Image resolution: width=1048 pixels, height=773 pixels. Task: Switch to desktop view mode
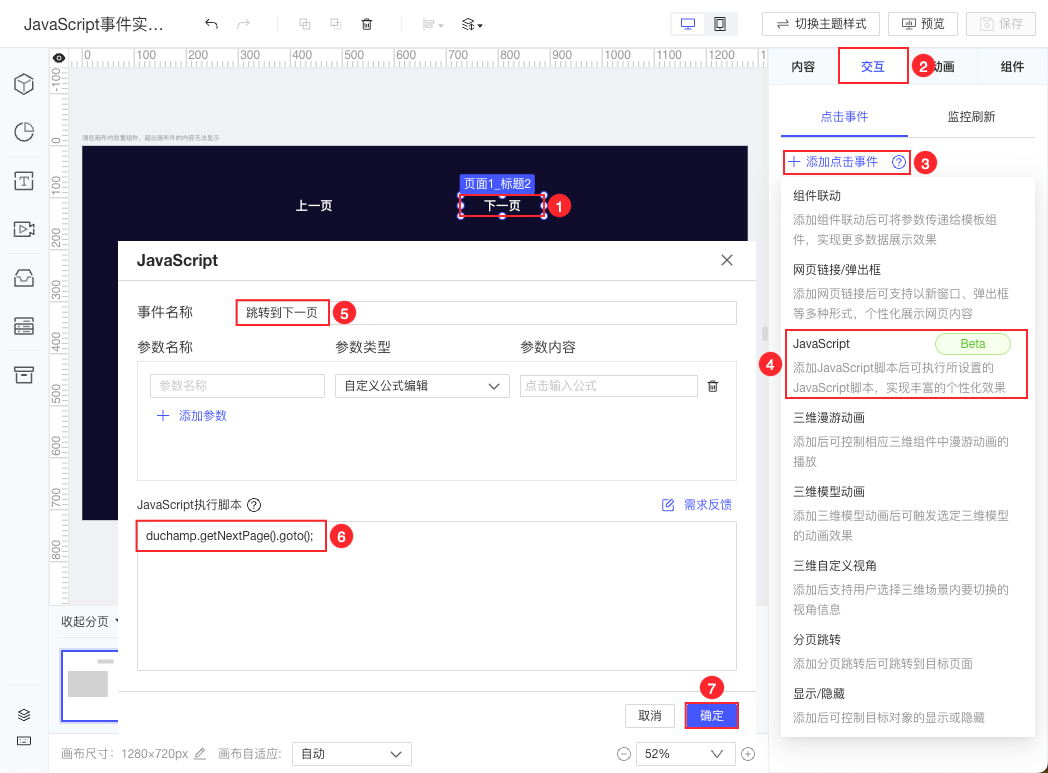click(x=688, y=24)
